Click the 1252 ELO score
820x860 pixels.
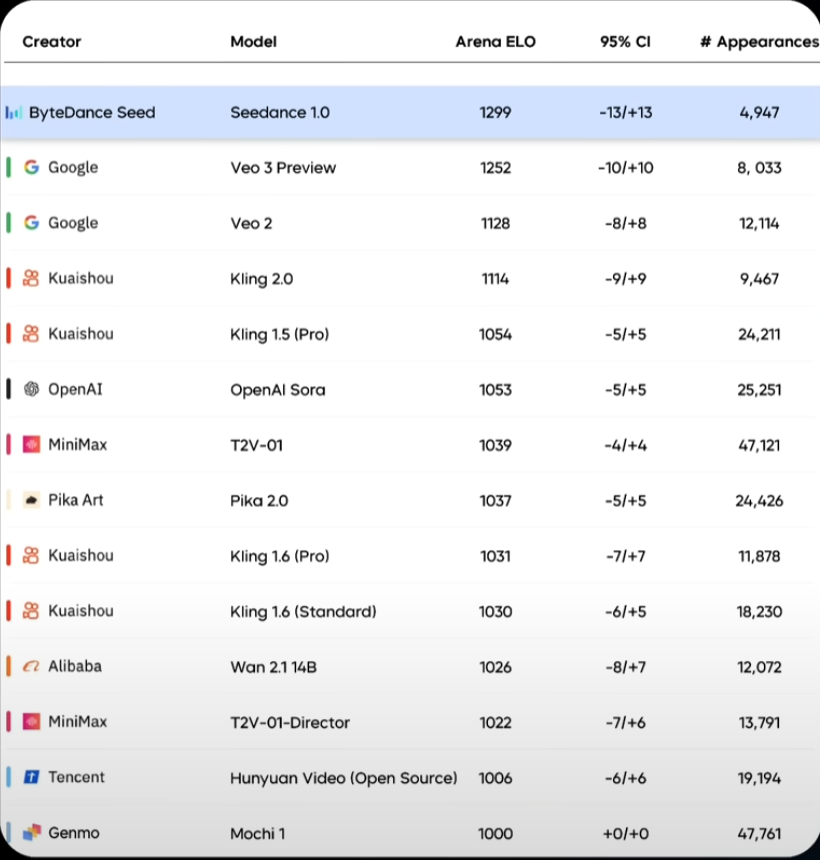tap(495, 168)
